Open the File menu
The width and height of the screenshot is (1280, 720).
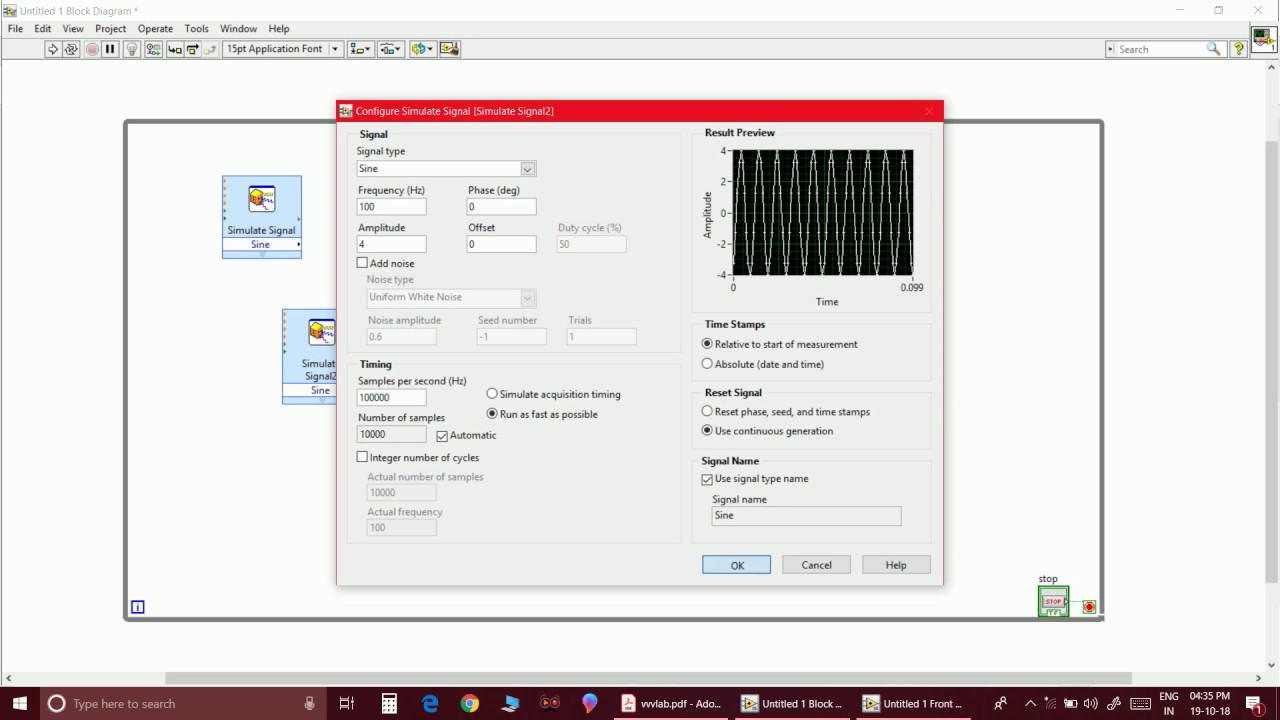click(x=16, y=29)
